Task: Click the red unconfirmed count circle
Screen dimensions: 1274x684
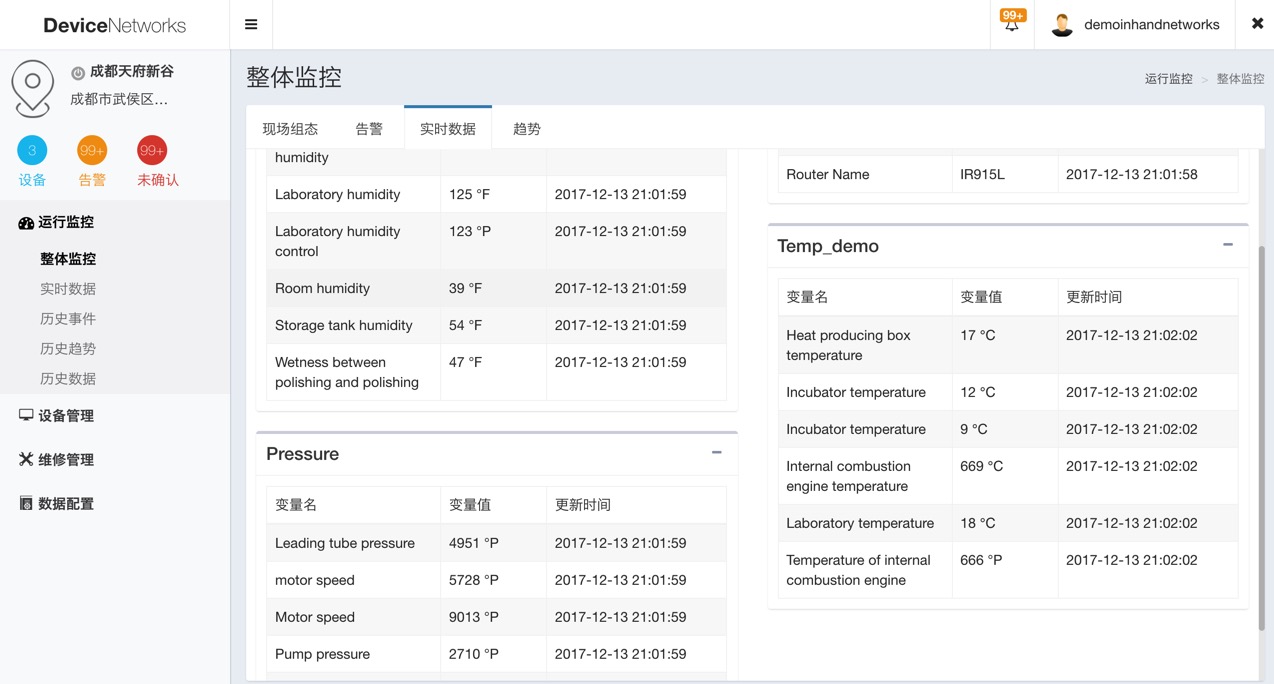Action: pyautogui.click(x=152, y=151)
